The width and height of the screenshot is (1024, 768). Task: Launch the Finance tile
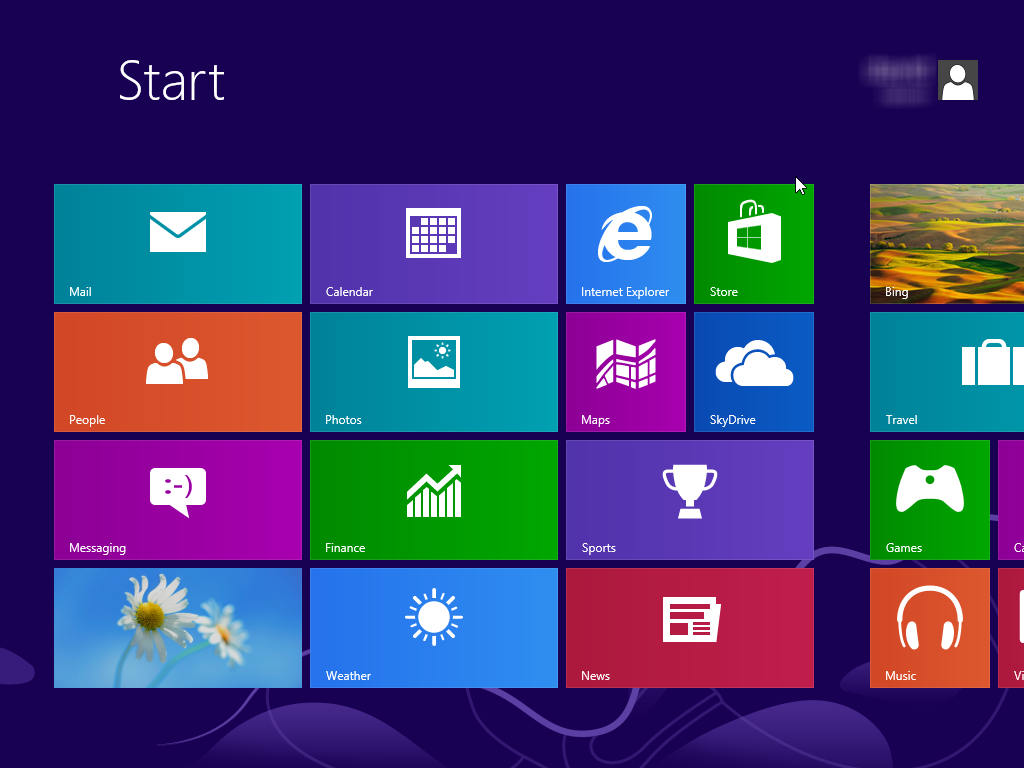[434, 500]
